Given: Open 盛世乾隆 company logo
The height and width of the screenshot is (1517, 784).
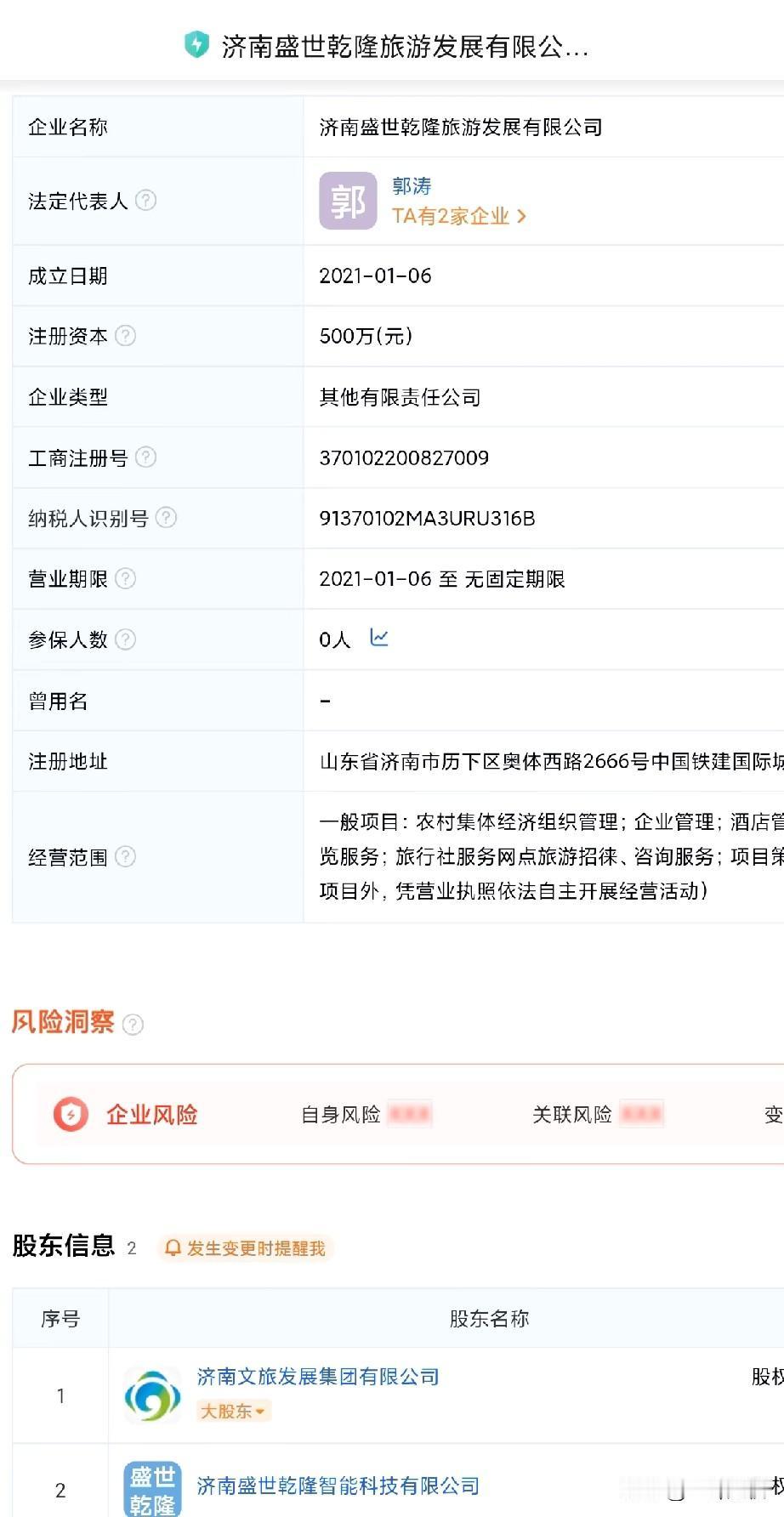Looking at the screenshot, I should (152, 1489).
